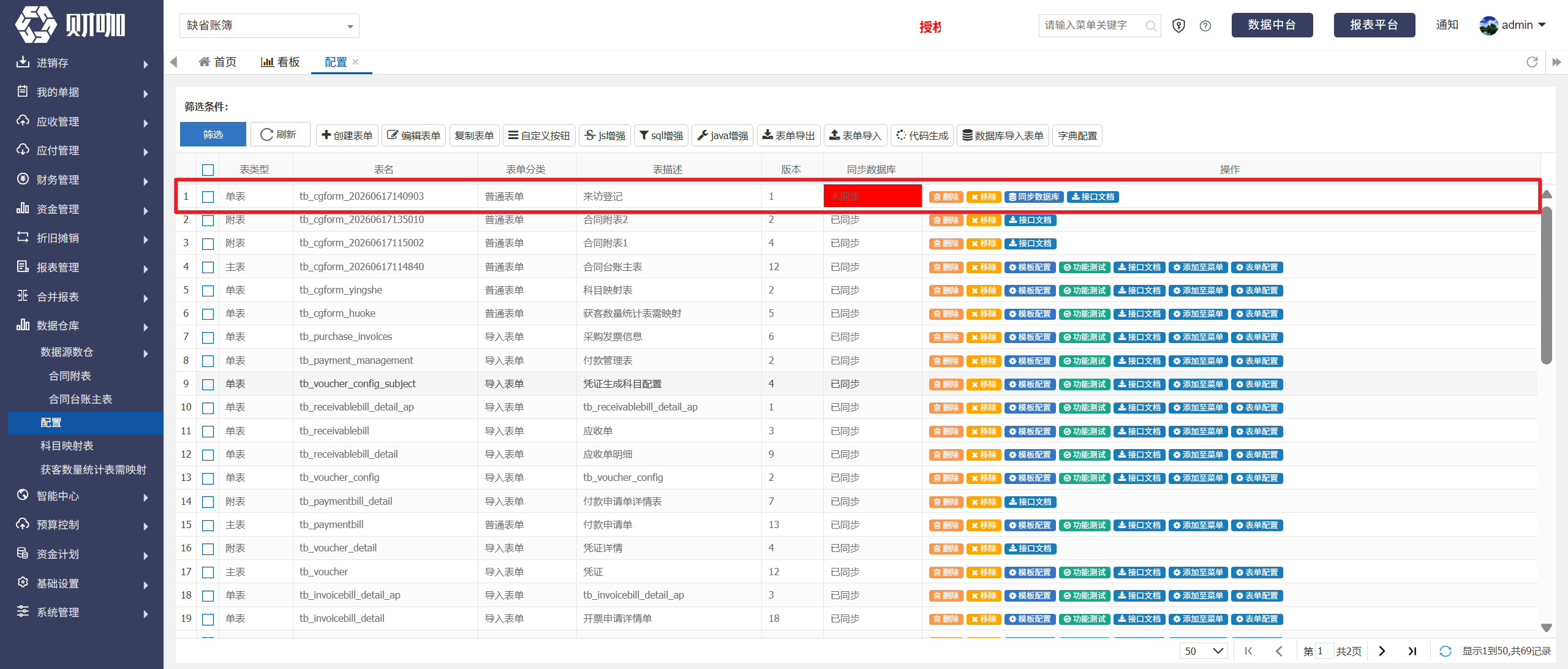Click the pagination refresh icon at bottom
The image size is (1568, 669).
pyautogui.click(x=1445, y=651)
